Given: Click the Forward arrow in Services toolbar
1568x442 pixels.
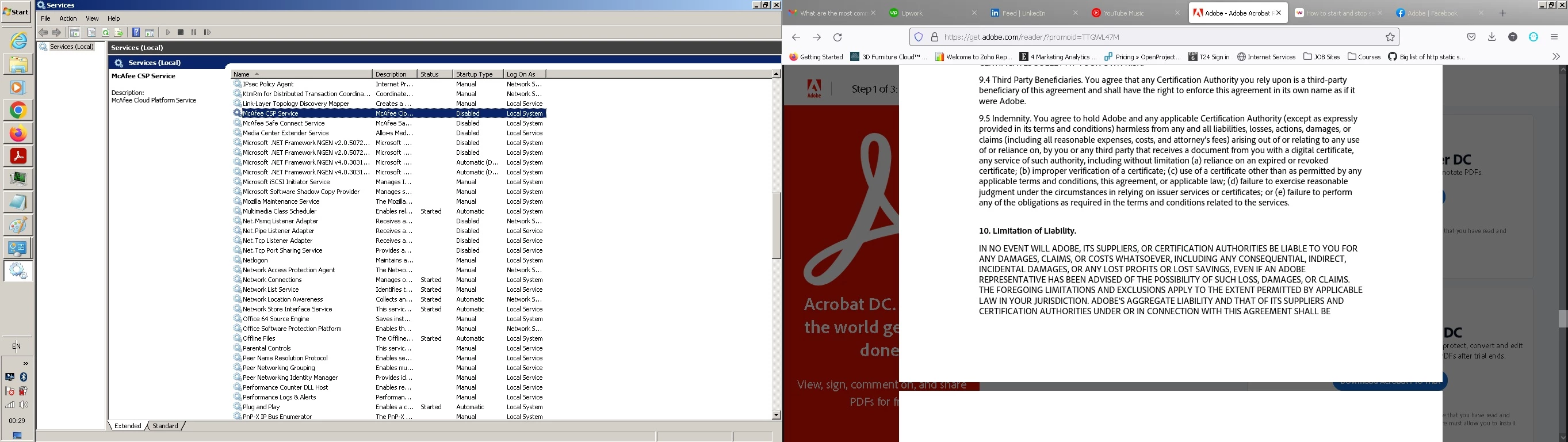Looking at the screenshot, I should 56,33.
